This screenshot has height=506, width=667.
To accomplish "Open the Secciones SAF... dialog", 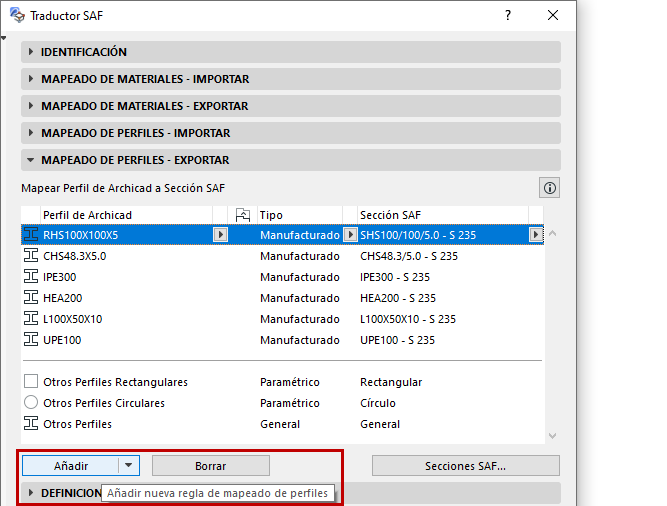I will (x=465, y=466).
